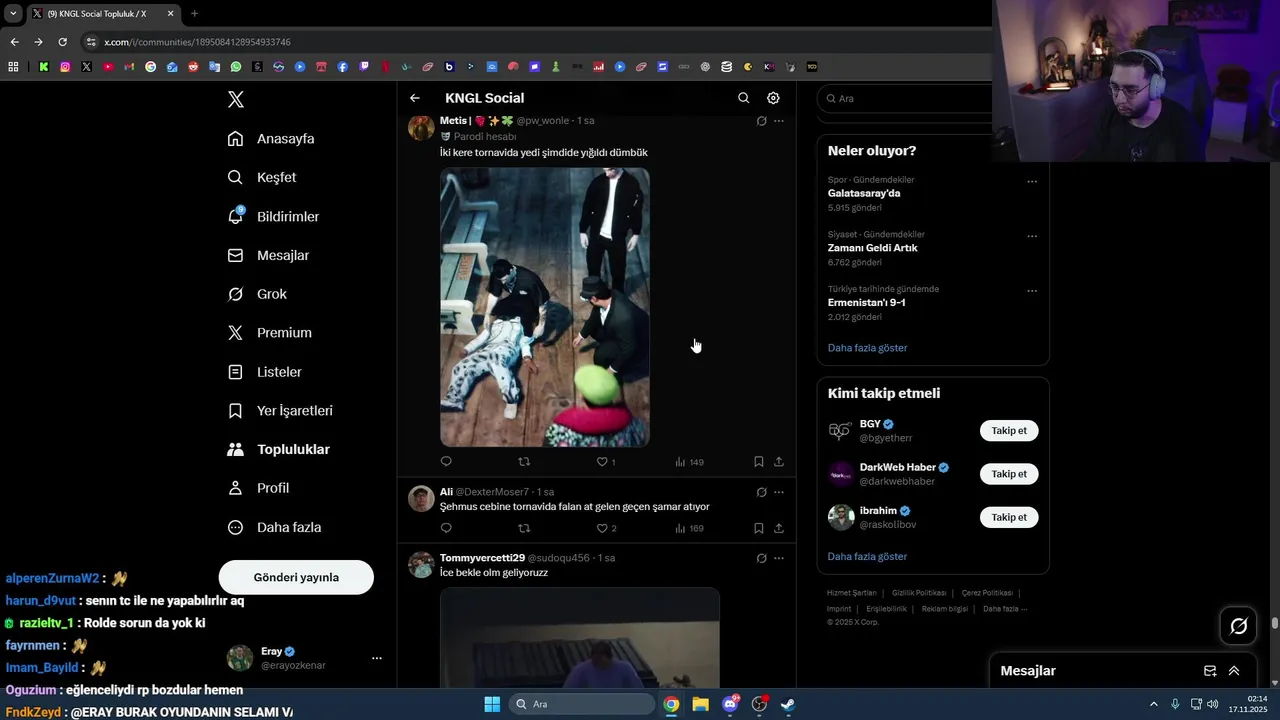Repost the Ali post

(524, 528)
